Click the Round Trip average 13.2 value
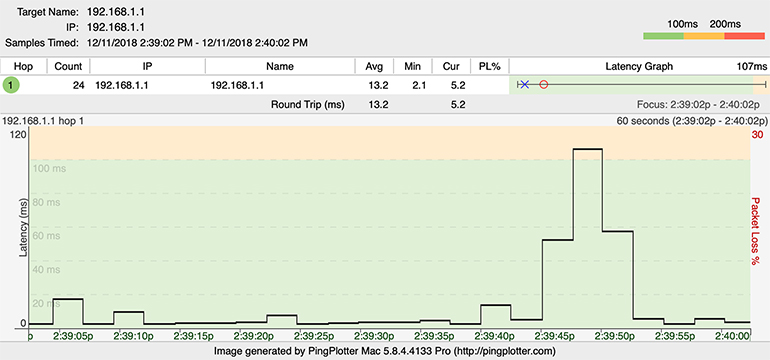The height and width of the screenshot is (360, 770). tap(379, 104)
